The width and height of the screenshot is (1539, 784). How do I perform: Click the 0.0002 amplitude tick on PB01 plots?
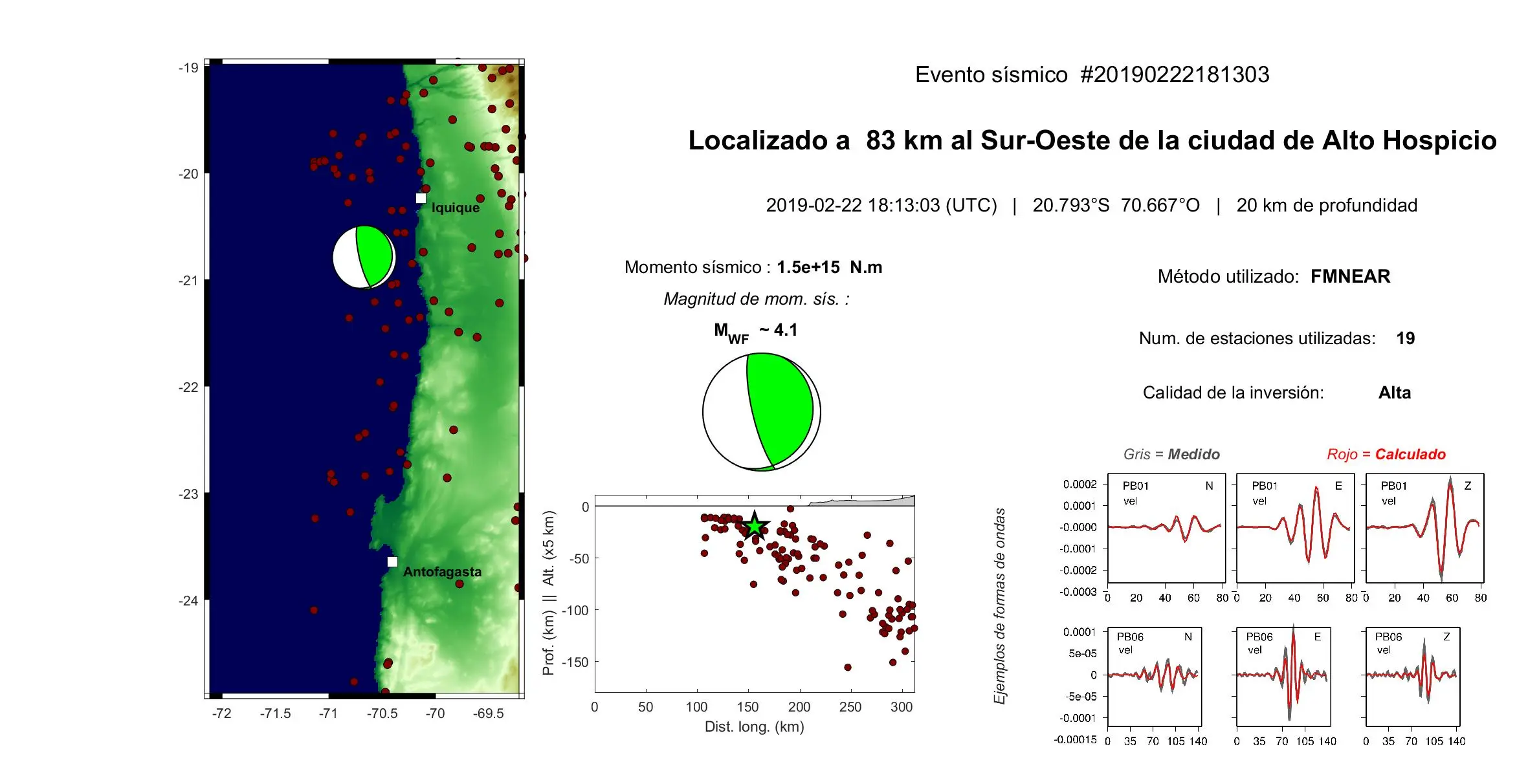(x=1080, y=484)
